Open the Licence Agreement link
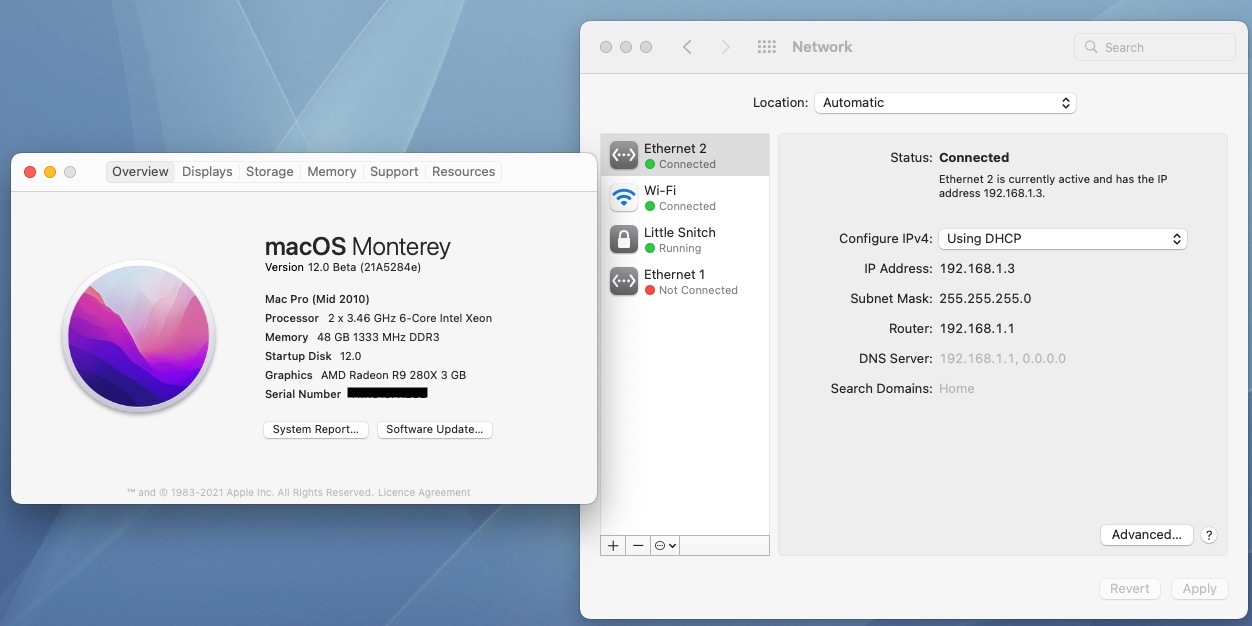The width and height of the screenshot is (1252, 626). coord(424,492)
